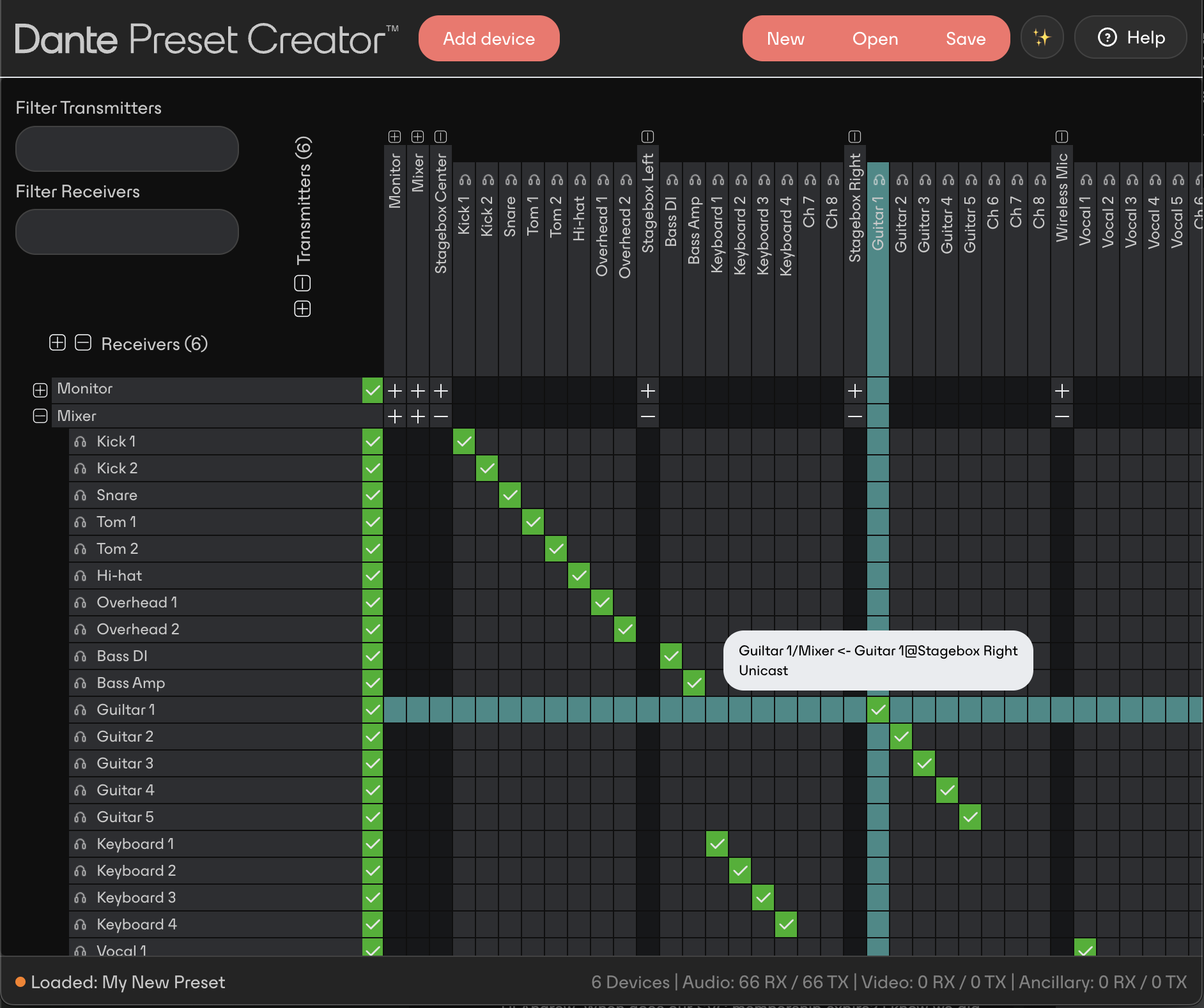The width and height of the screenshot is (1204, 1008).
Task: Save the current preset
Action: [x=966, y=38]
